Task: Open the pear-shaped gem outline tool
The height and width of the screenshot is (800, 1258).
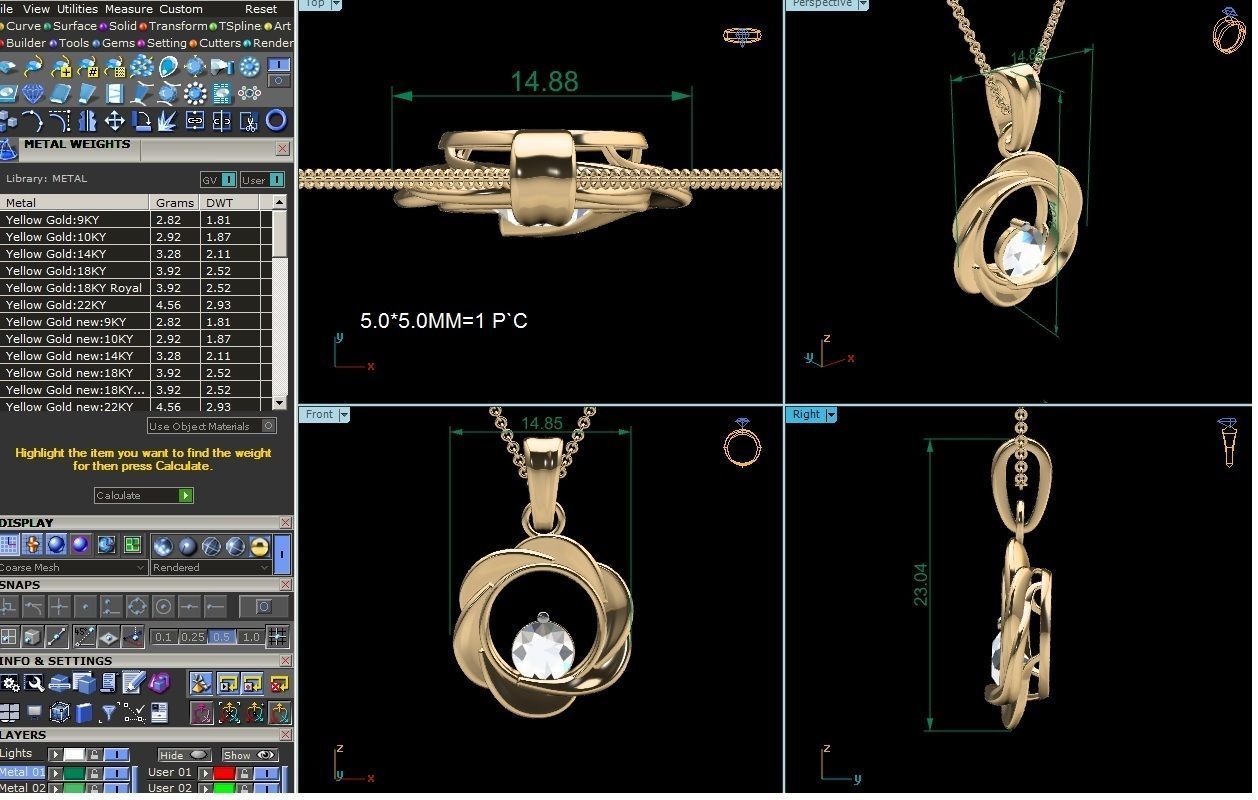Action: tap(168, 66)
